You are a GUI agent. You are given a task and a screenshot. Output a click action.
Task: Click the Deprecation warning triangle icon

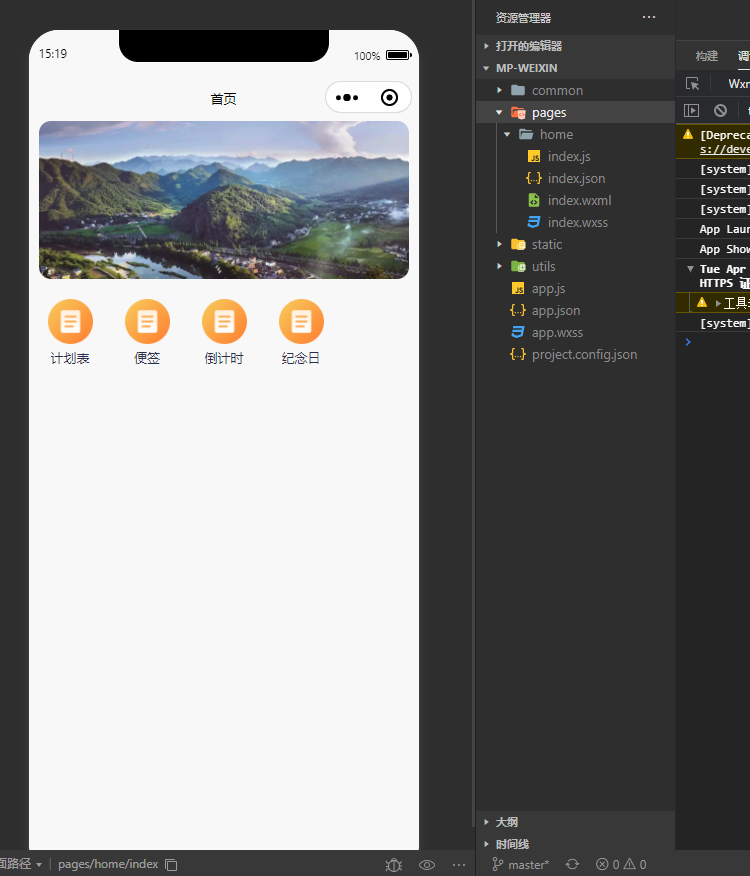[689, 135]
